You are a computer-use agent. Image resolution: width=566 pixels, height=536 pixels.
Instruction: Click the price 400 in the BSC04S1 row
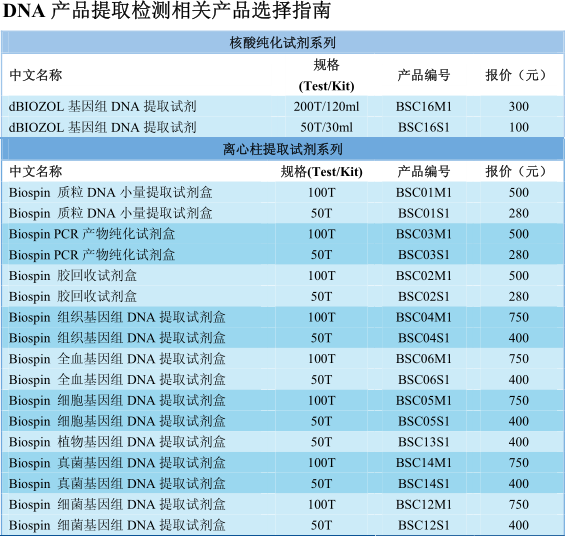[519, 338]
